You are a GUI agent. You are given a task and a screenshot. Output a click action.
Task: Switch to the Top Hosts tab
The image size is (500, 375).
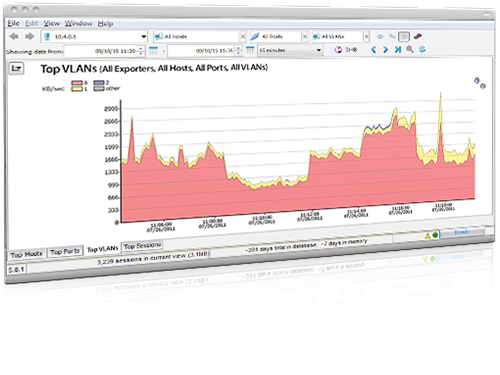26,255
